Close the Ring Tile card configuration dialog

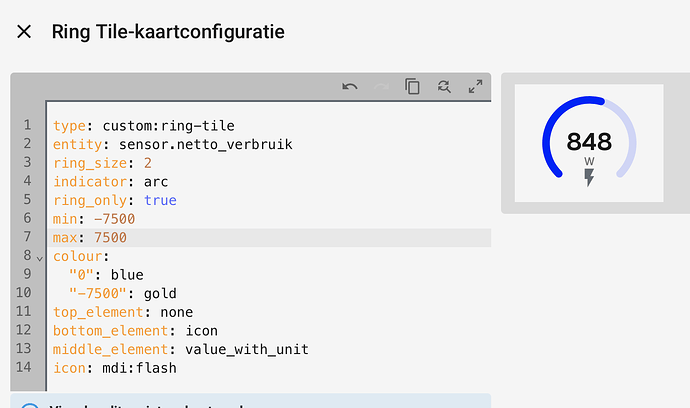24,31
